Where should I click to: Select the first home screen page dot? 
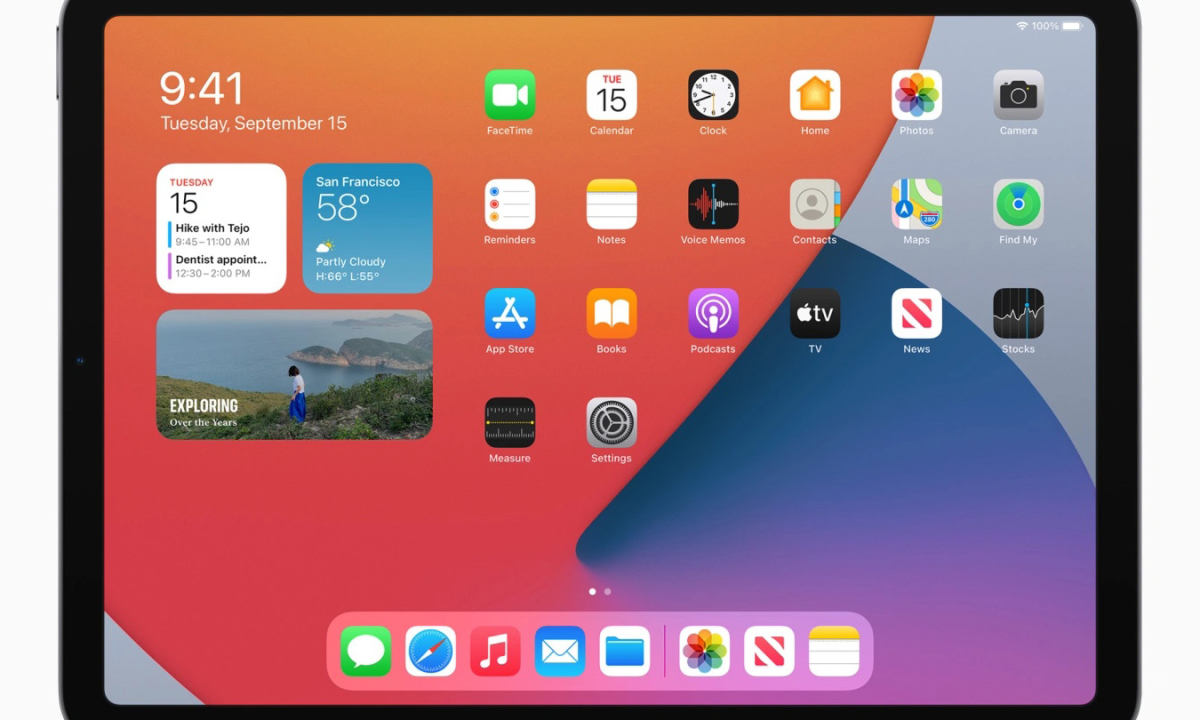[592, 591]
